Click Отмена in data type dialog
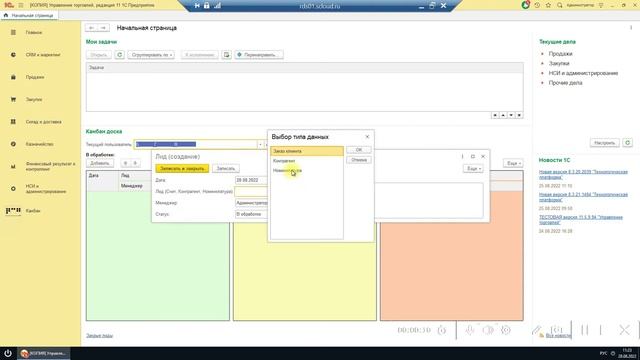The image size is (640, 360). coord(359,160)
